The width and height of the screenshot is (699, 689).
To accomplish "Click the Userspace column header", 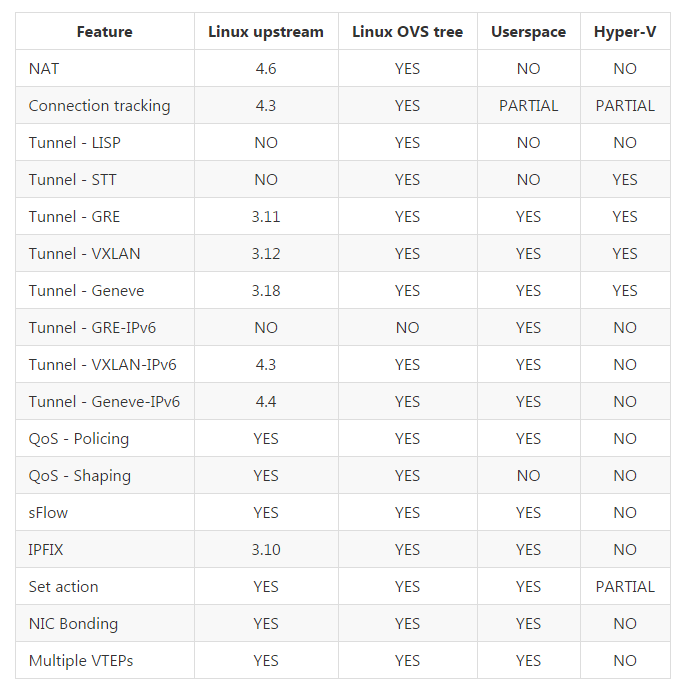I will tap(528, 32).
